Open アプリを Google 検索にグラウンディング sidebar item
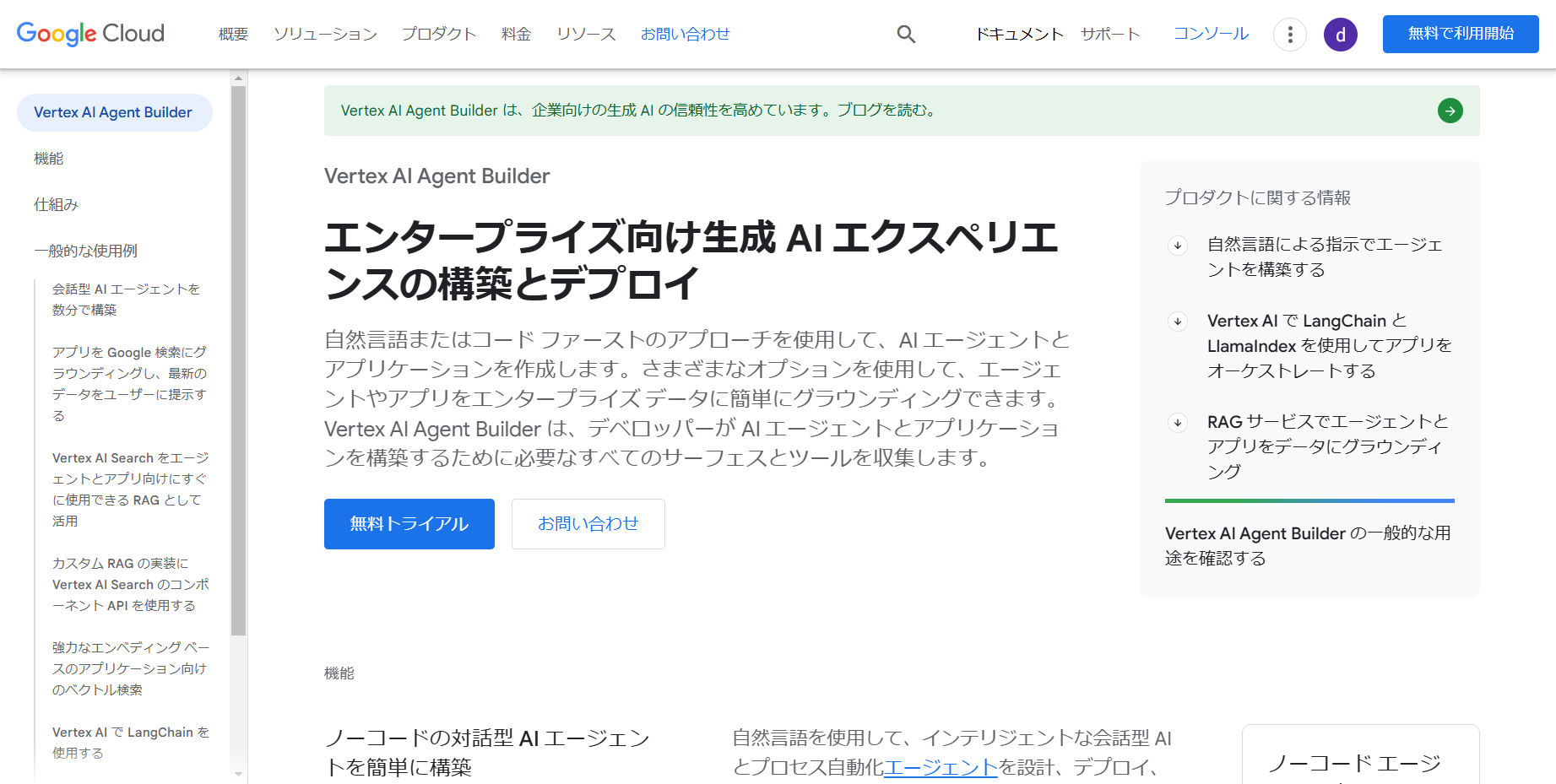The image size is (1556, 784). coord(130,384)
